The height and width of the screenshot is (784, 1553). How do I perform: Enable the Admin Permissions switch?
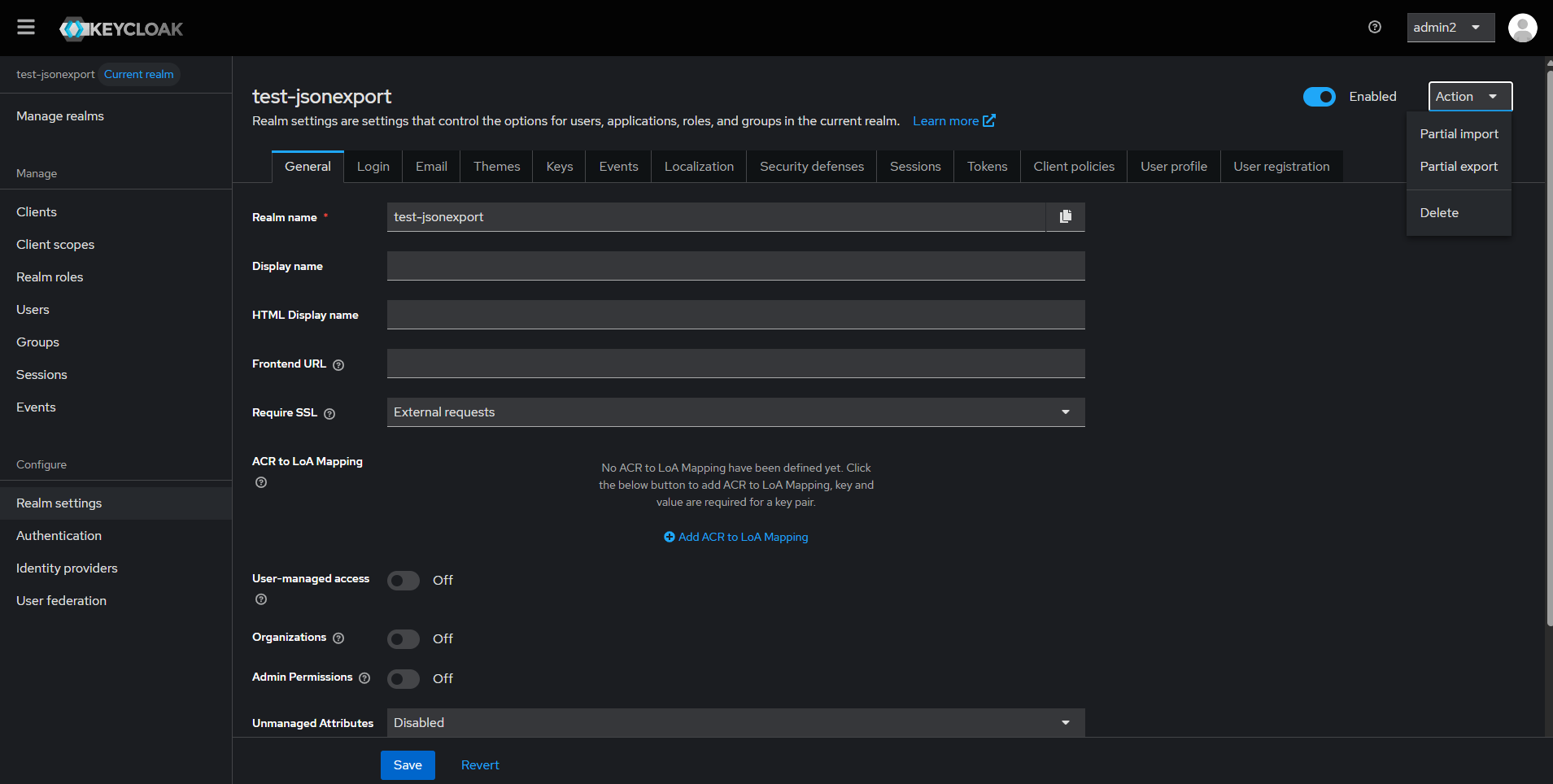tap(404, 679)
